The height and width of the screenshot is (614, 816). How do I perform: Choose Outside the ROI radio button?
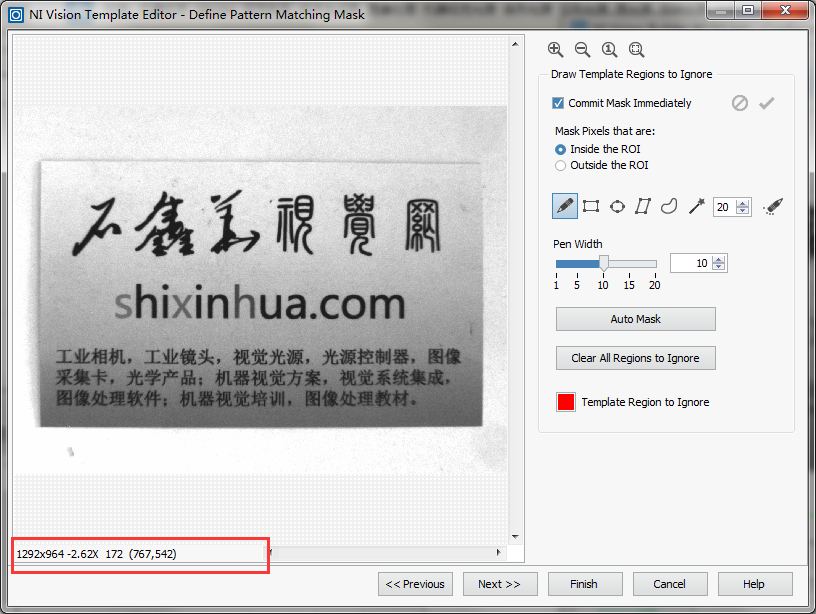pyautogui.click(x=561, y=165)
